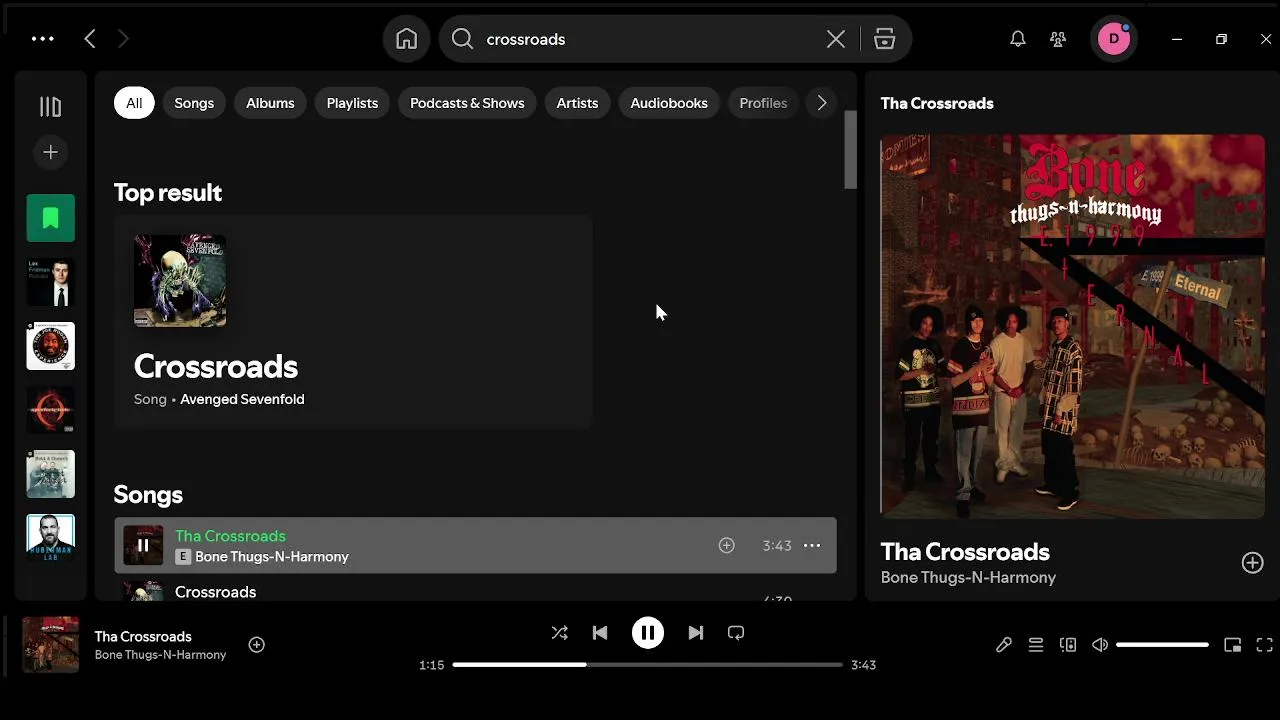This screenshot has height=720, width=1280.
Task: Skip to next track
Action: (696, 633)
